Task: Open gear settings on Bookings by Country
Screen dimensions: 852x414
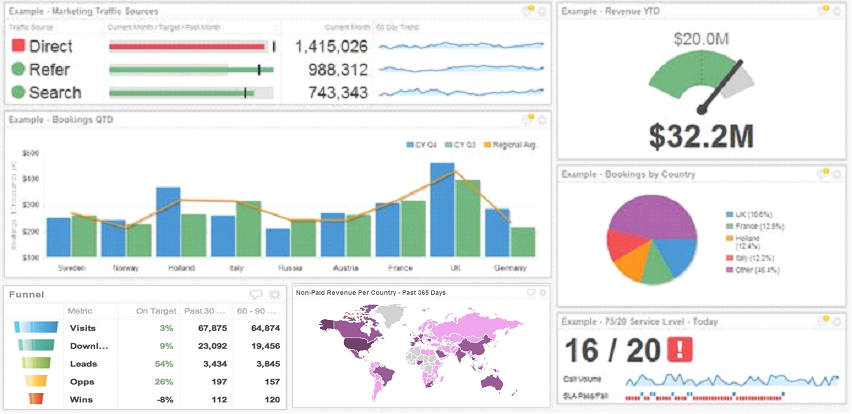Action: [x=840, y=174]
